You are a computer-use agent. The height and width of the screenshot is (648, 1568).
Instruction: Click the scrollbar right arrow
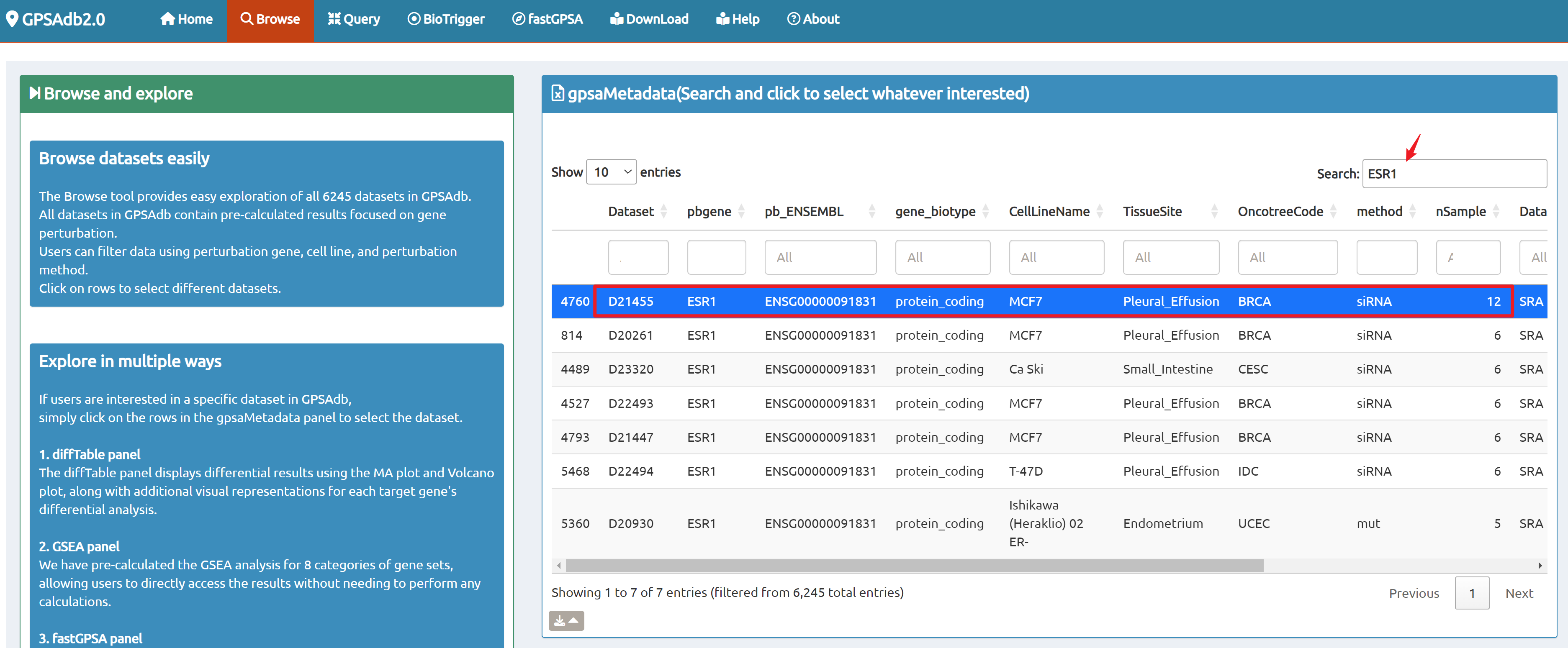pyautogui.click(x=1540, y=565)
